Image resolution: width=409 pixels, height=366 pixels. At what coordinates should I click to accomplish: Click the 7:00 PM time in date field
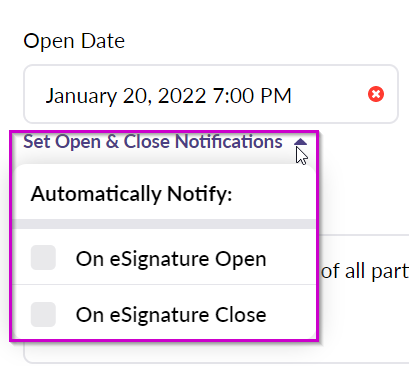coord(252,96)
